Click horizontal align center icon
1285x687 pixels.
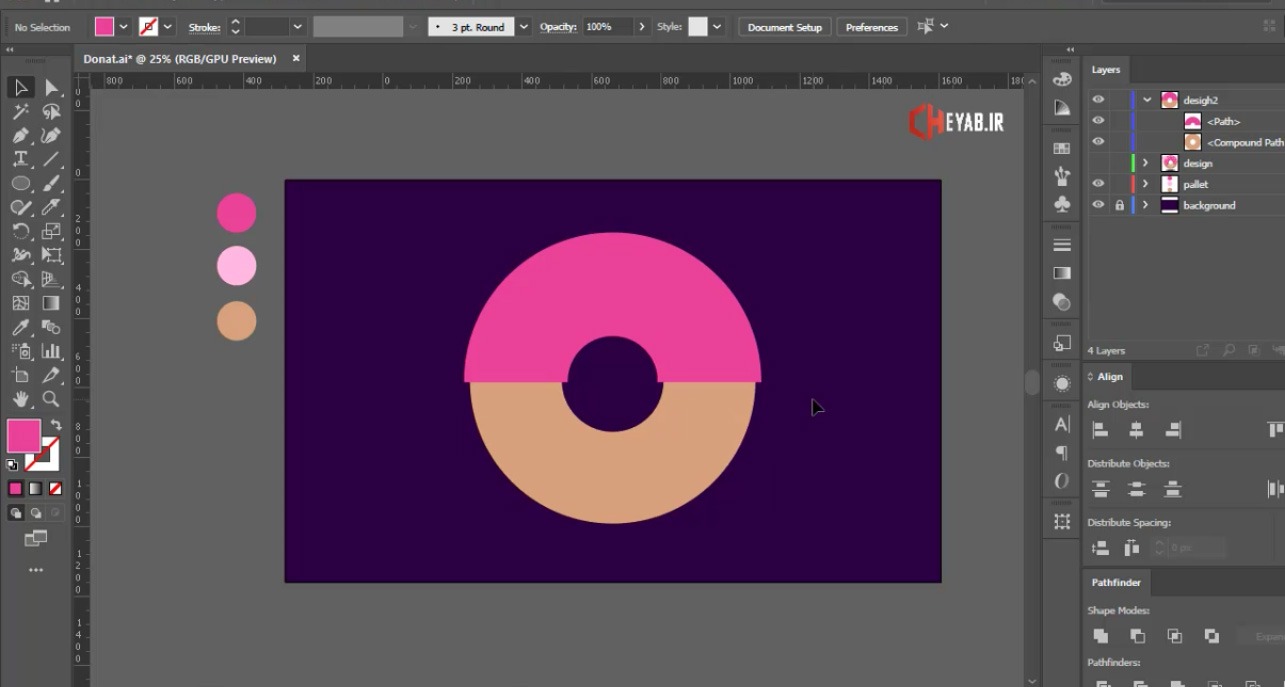[1136, 430]
